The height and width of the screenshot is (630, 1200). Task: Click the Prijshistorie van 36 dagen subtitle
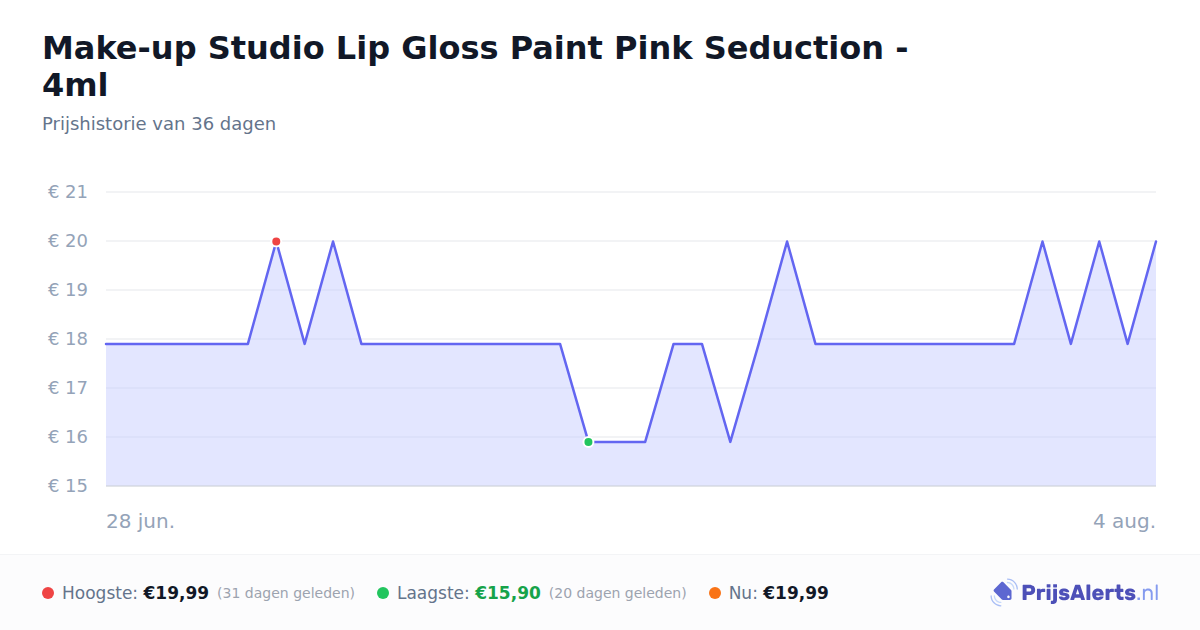(x=159, y=124)
